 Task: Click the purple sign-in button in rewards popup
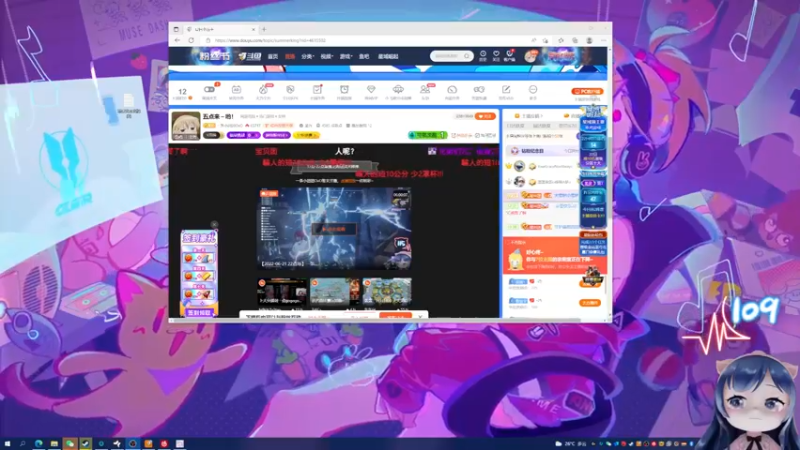[x=199, y=312]
